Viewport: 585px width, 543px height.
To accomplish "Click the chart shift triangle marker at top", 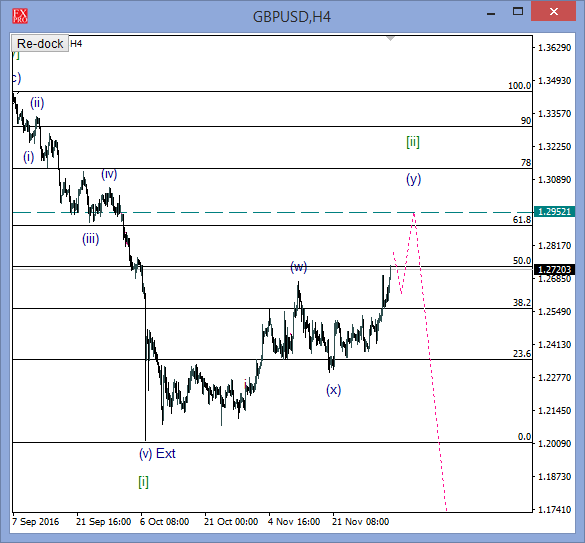I will [390, 38].
